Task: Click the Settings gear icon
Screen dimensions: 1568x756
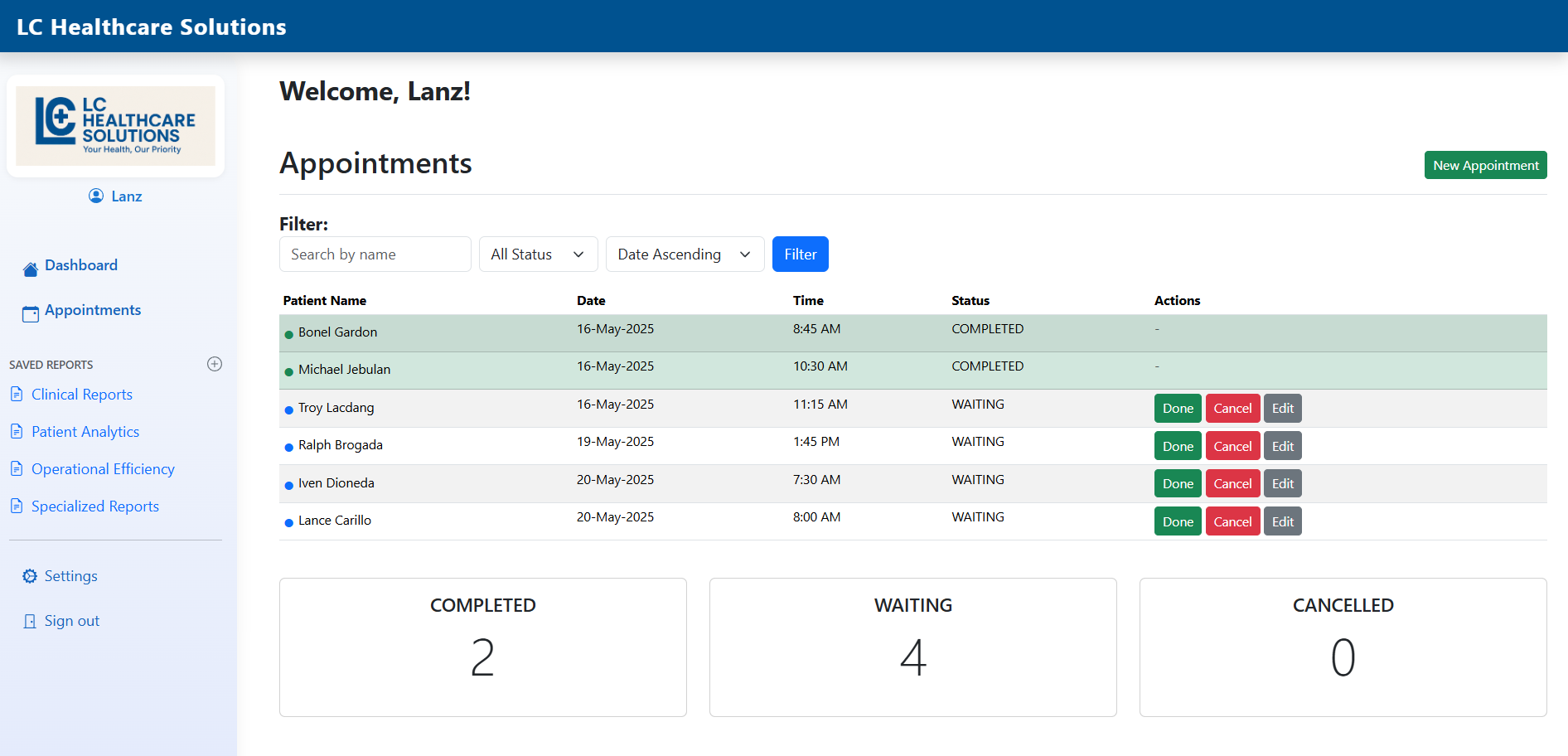Action: point(29,575)
